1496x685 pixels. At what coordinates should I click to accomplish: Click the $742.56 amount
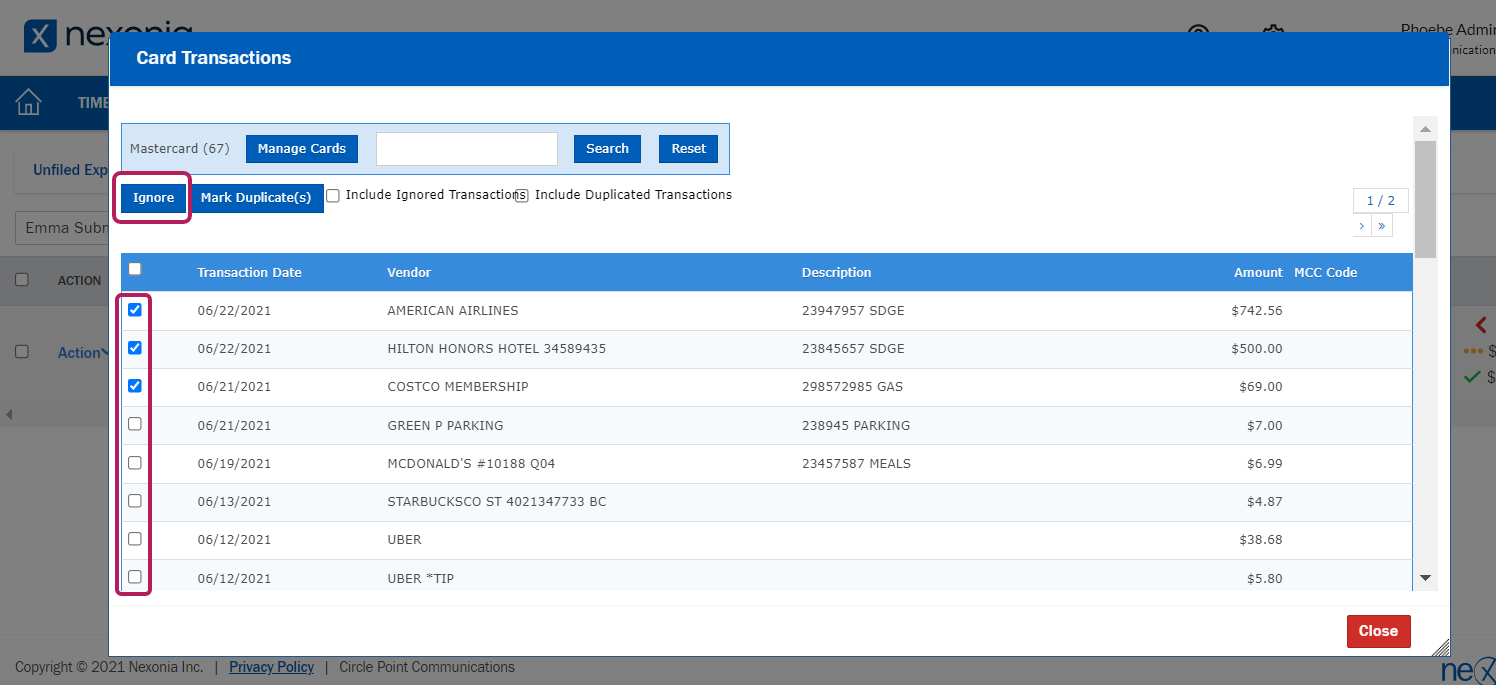[x=1257, y=311]
